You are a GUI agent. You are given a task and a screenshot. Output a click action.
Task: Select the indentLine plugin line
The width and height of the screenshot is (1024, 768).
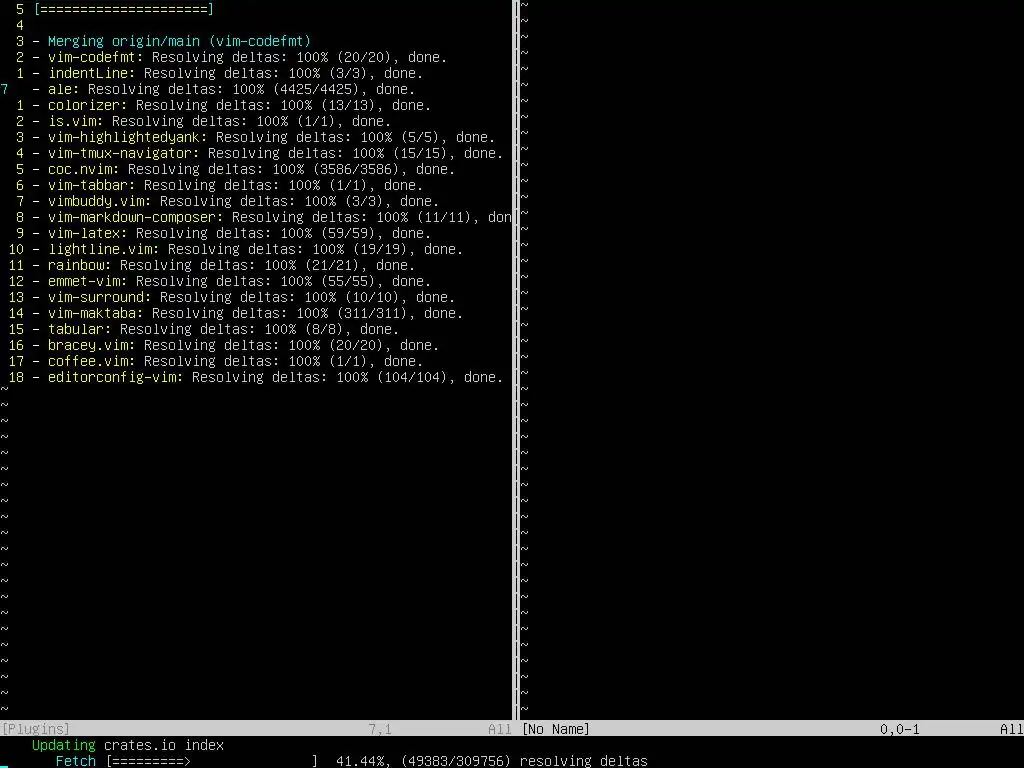coord(228,73)
